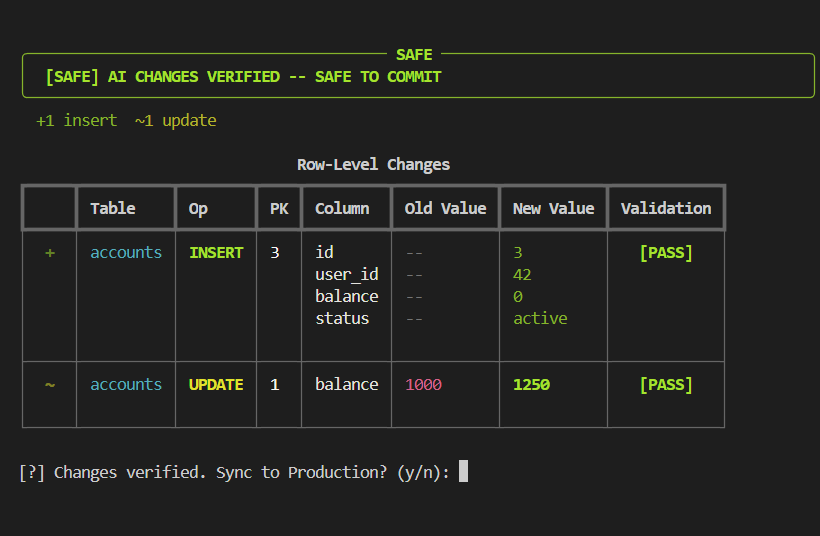This screenshot has height=536, width=820.
Task: Click 'accounts' in the UPDATE row
Action: (126, 384)
